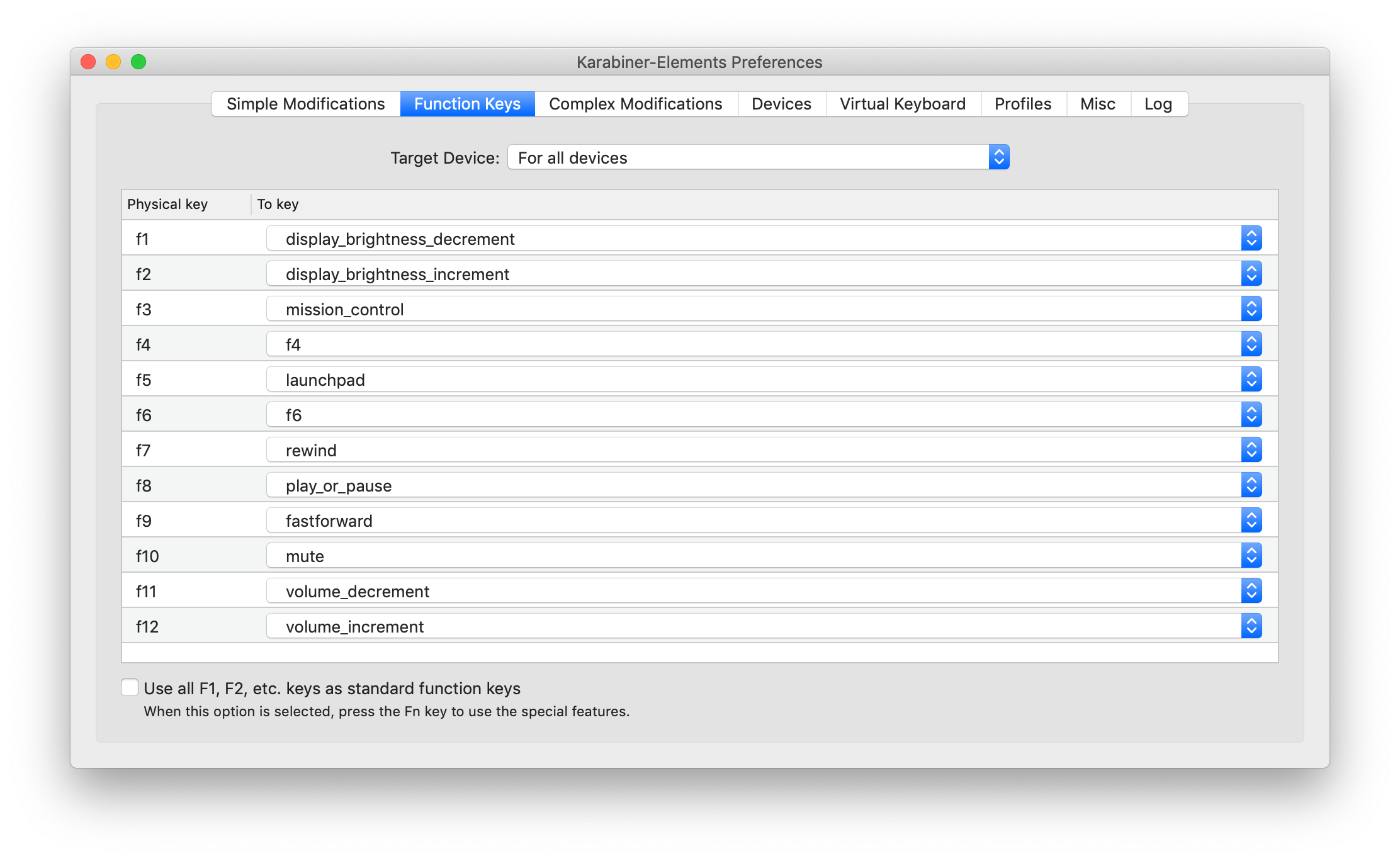Click the Target Device blue arrow button
This screenshot has height=861, width=1400.
(x=999, y=157)
